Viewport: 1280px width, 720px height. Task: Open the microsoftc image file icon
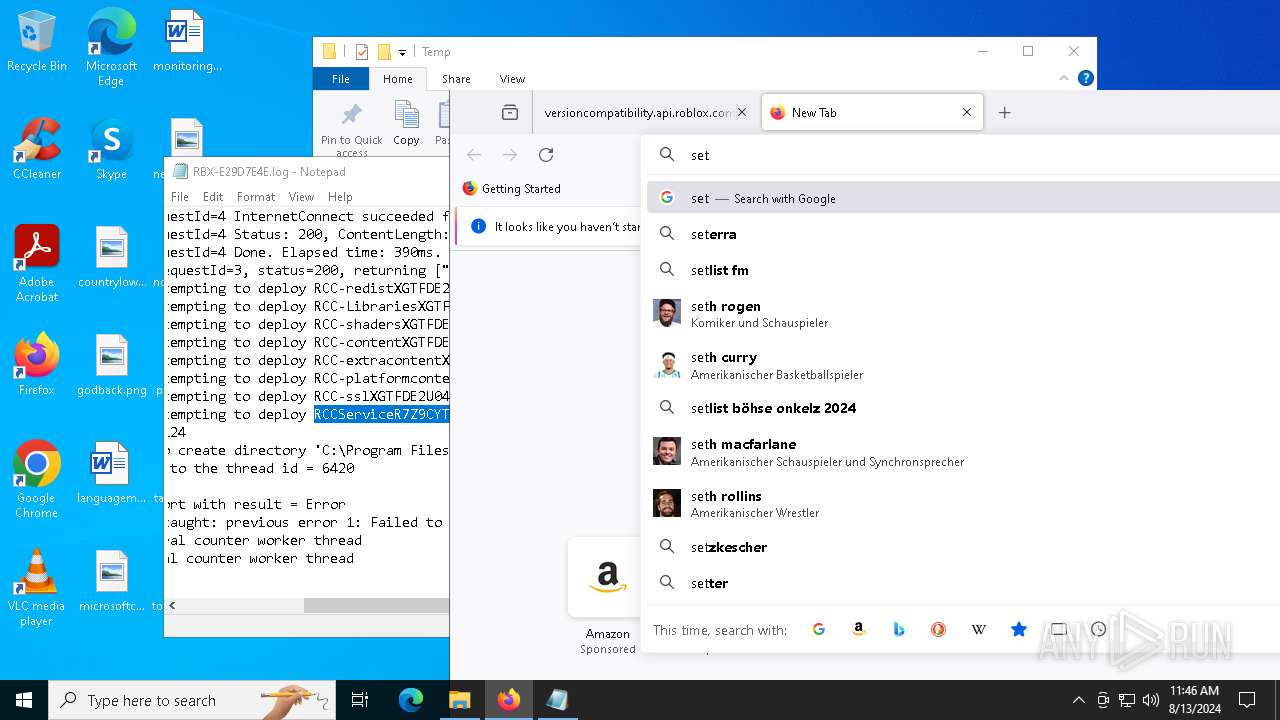(x=111, y=581)
